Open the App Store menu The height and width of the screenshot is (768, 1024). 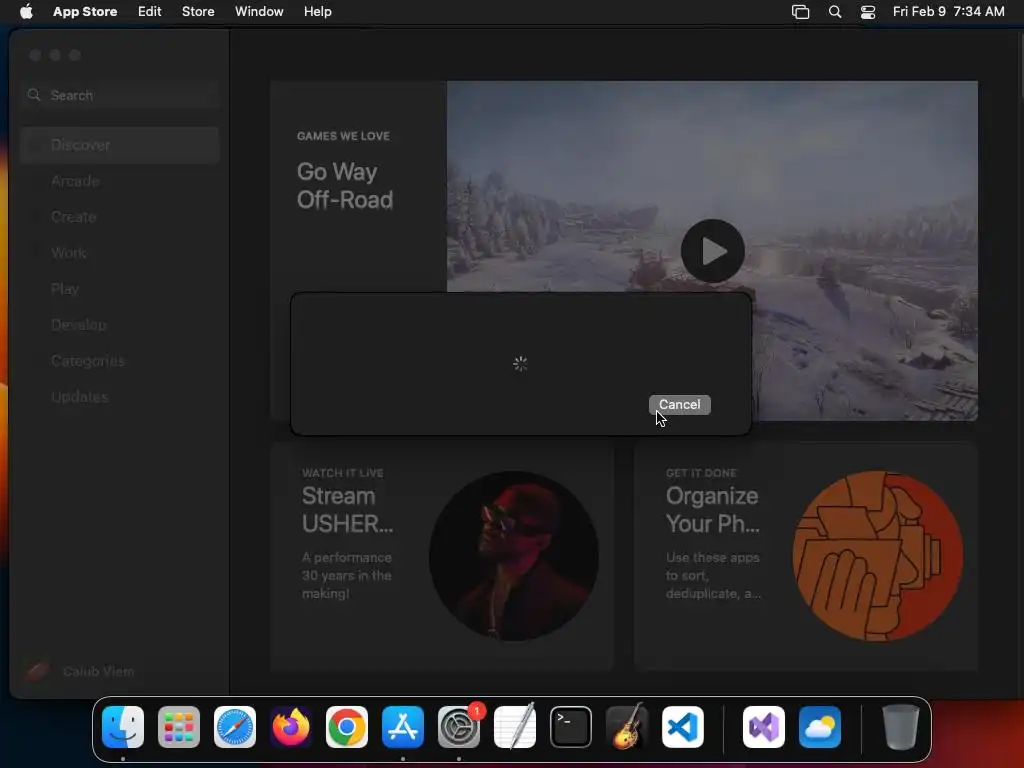tap(85, 12)
